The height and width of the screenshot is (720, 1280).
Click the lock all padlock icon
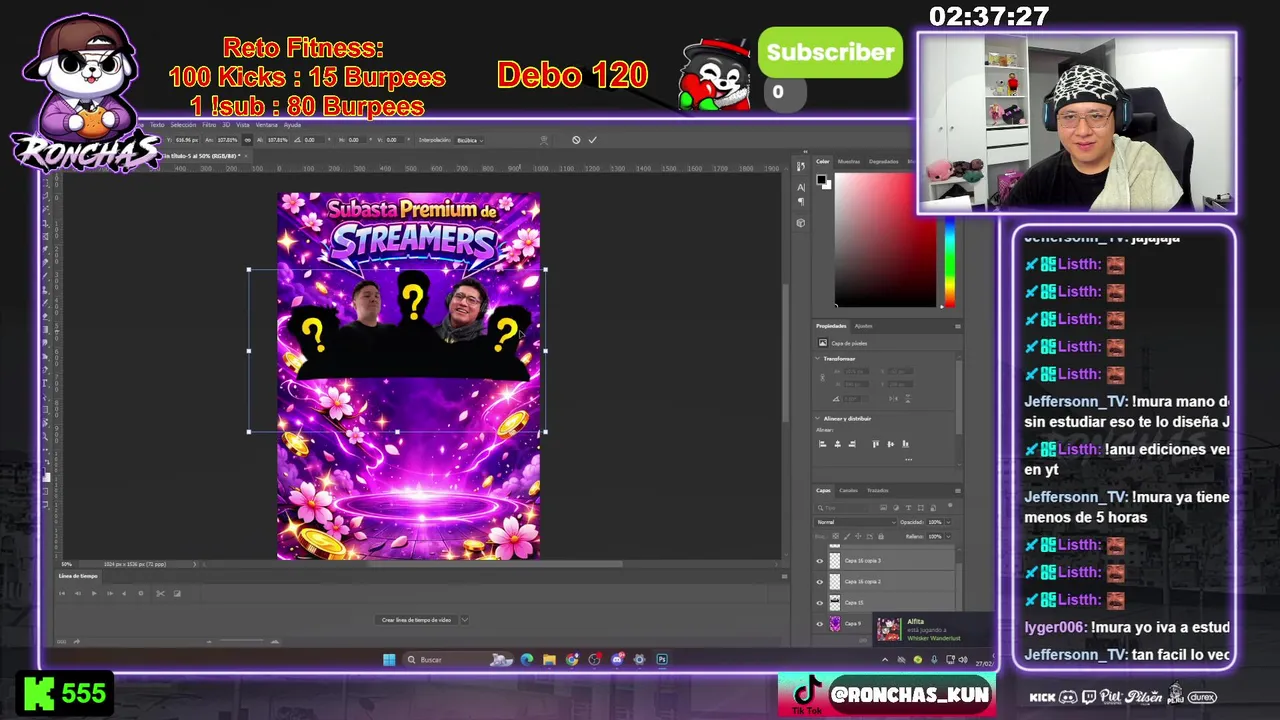(x=881, y=536)
